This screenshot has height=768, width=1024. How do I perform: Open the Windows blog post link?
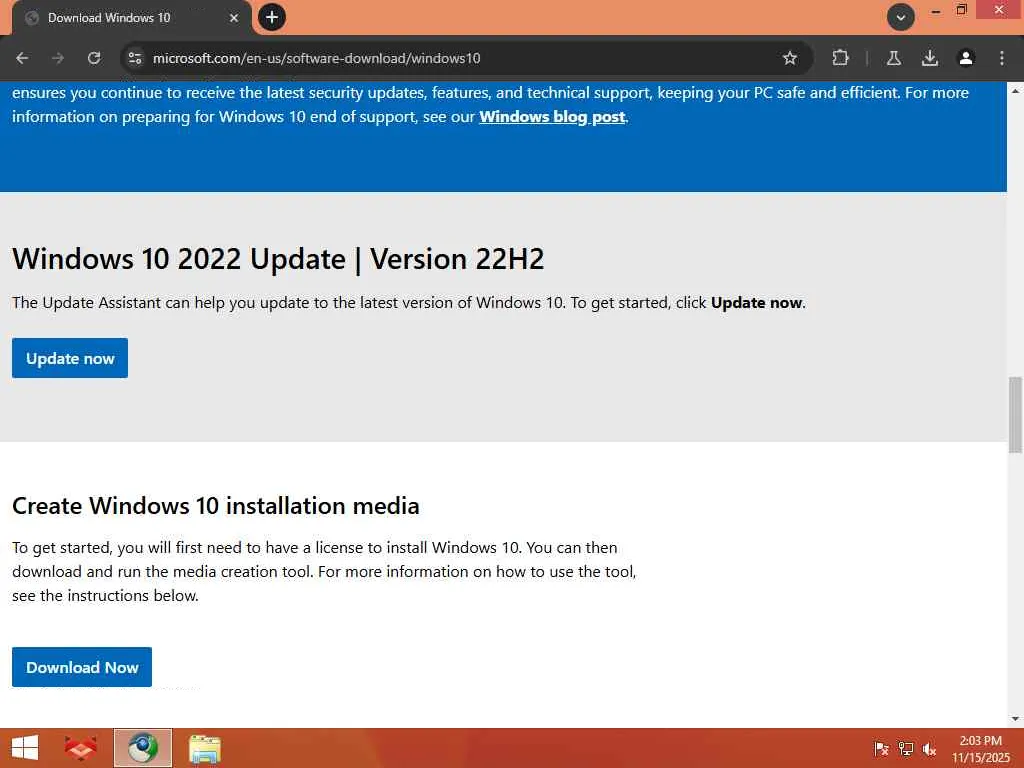[x=552, y=117]
